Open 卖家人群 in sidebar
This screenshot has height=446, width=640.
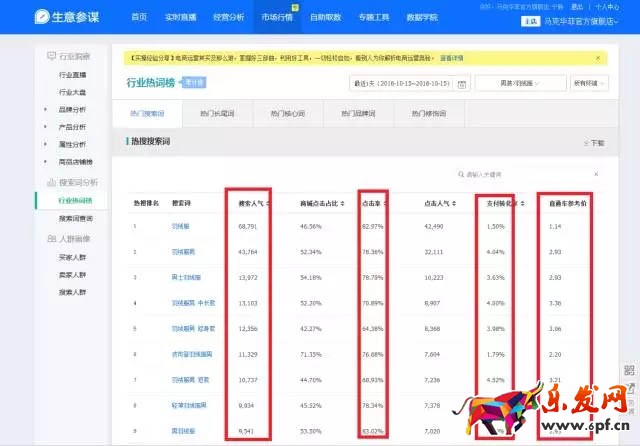[72, 275]
